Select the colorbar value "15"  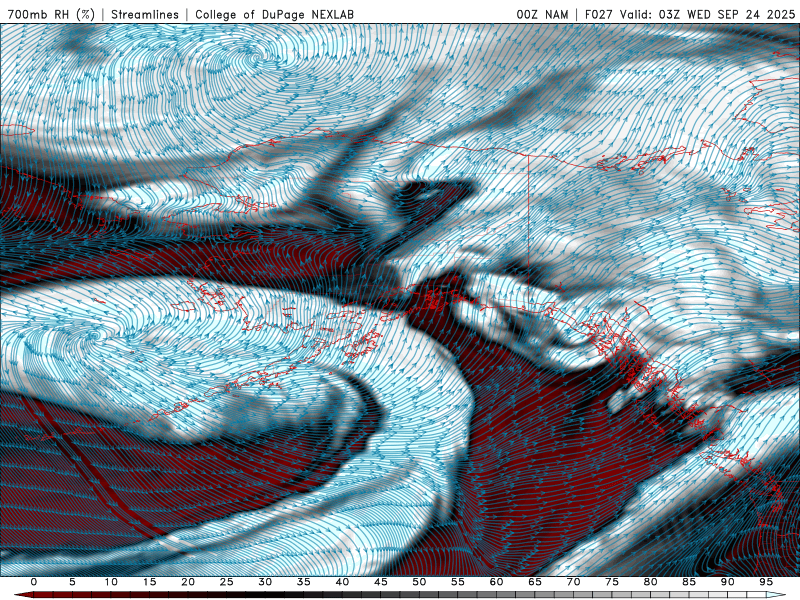click(149, 582)
